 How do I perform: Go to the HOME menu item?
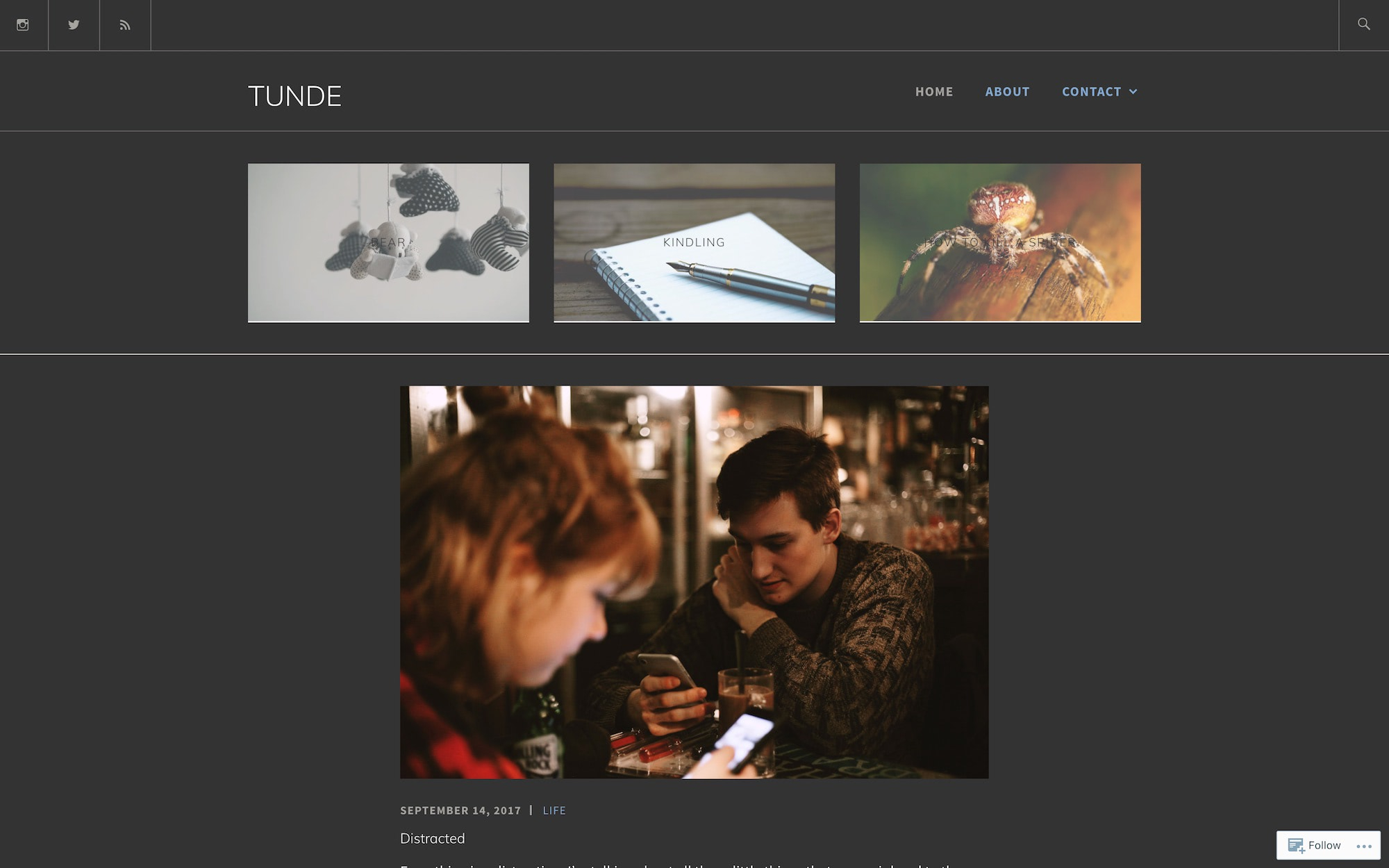(x=933, y=92)
